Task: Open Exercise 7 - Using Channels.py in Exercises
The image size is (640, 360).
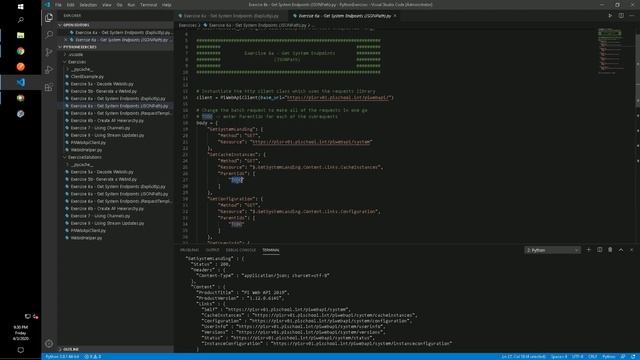Action: pos(100,128)
